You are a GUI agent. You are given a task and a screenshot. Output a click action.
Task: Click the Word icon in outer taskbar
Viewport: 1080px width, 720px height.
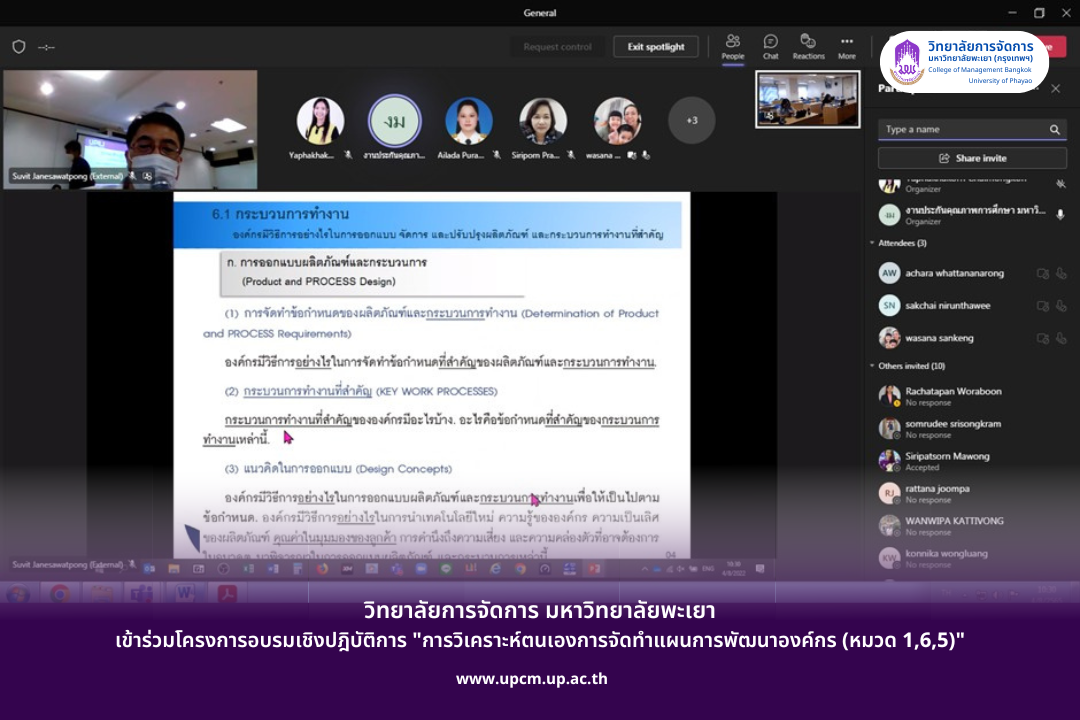tap(185, 593)
